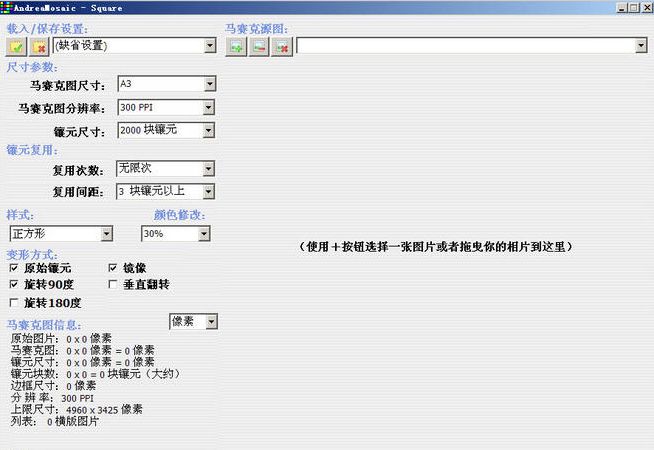The height and width of the screenshot is (450, 654).
Task: Click the add source image icon with green plus
Action: (x=236, y=46)
